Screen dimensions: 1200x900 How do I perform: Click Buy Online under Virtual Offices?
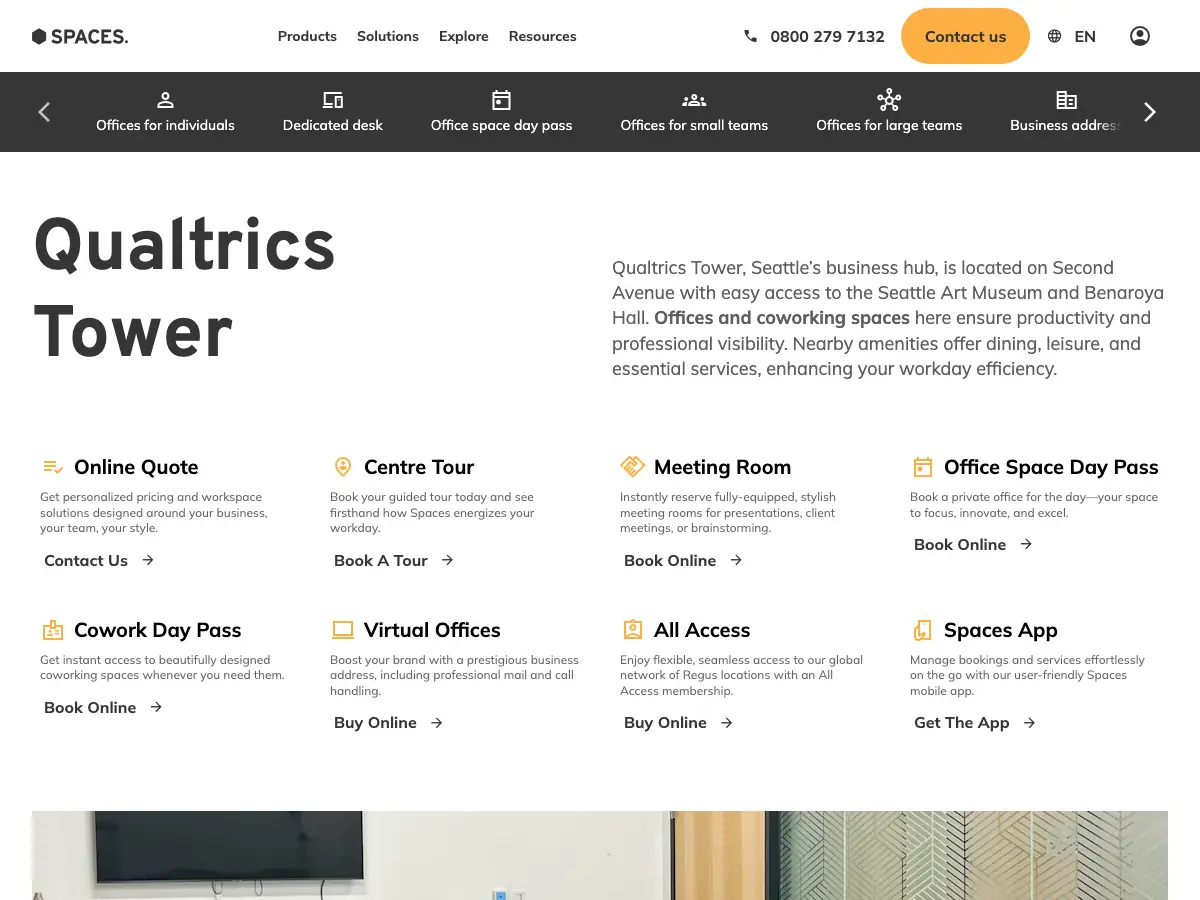[x=375, y=723]
